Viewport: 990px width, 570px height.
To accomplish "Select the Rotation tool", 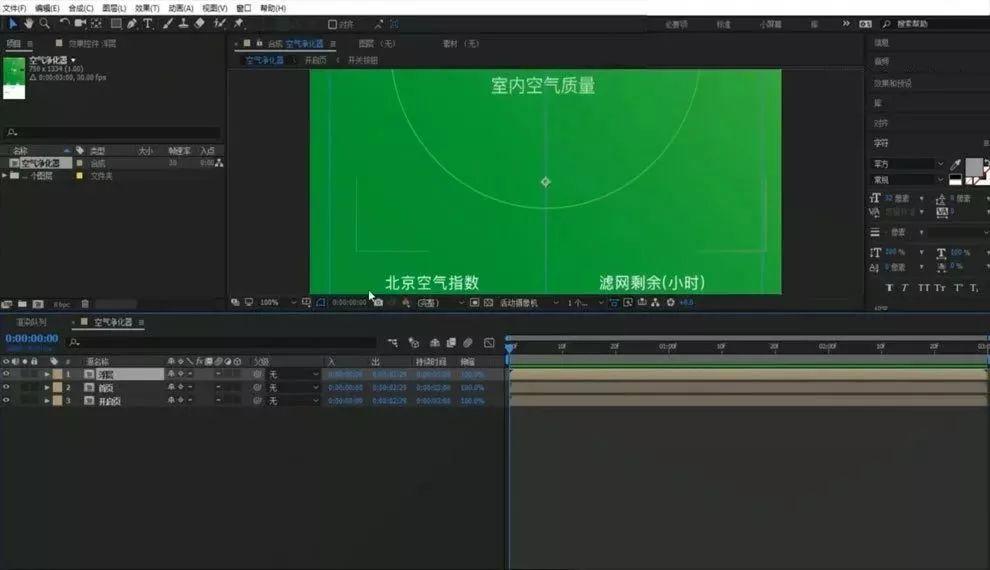I will point(64,23).
